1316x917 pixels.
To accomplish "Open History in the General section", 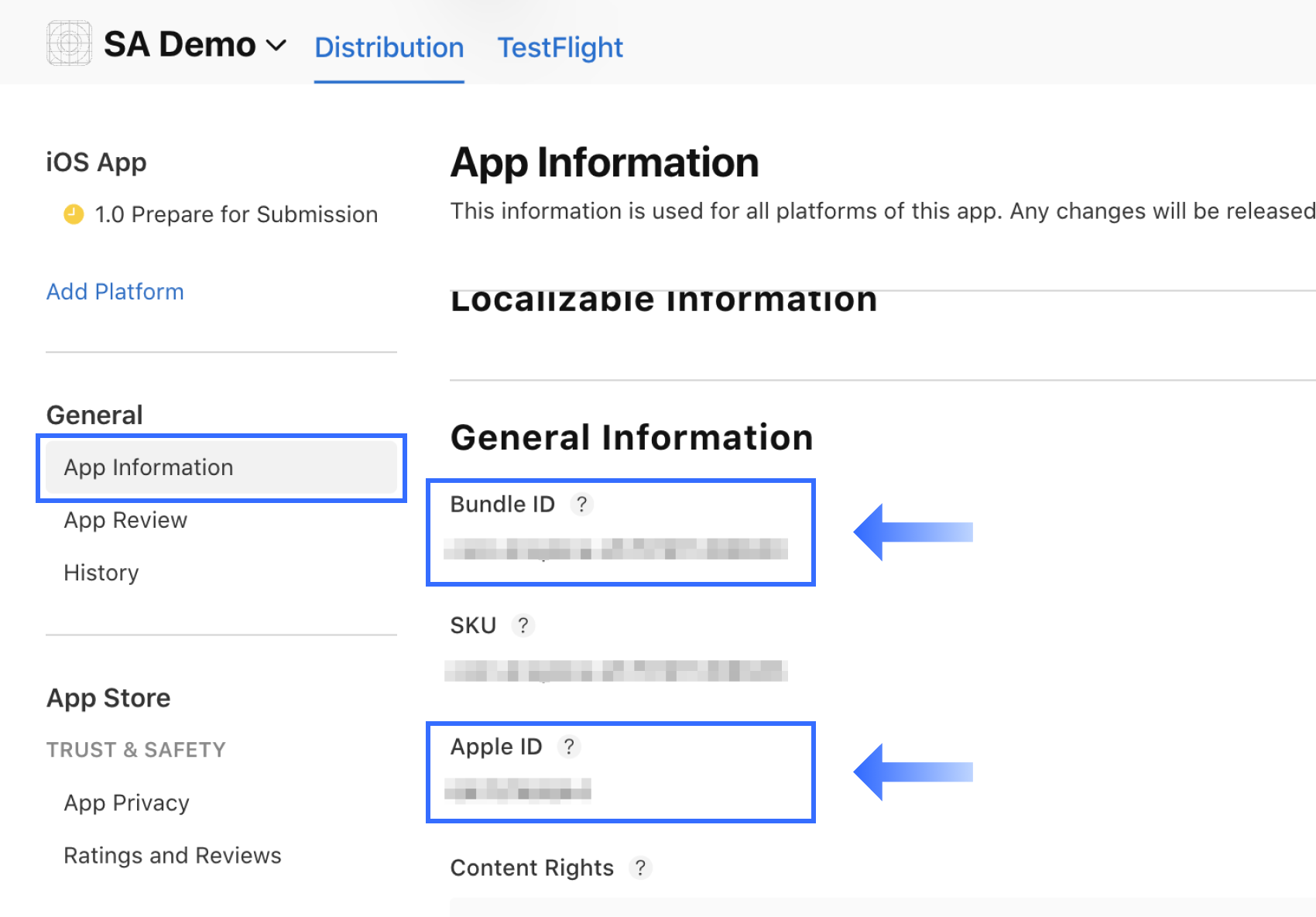I will click(x=101, y=573).
